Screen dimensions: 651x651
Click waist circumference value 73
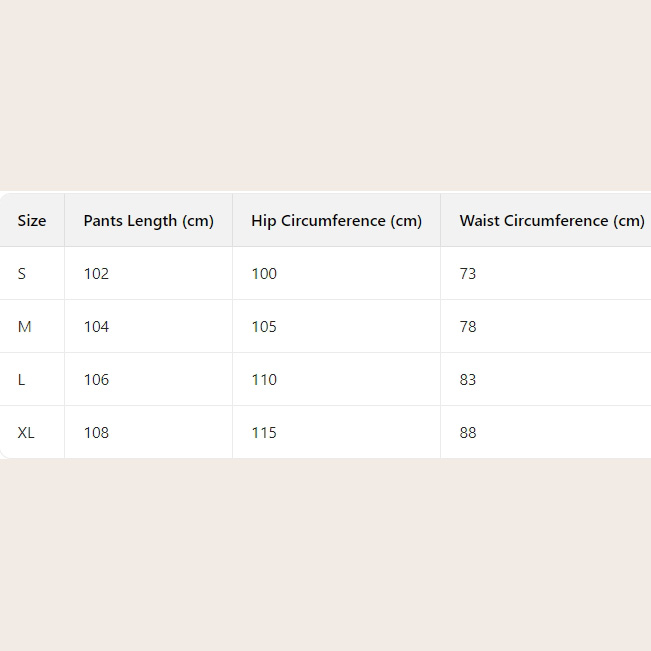coord(468,274)
